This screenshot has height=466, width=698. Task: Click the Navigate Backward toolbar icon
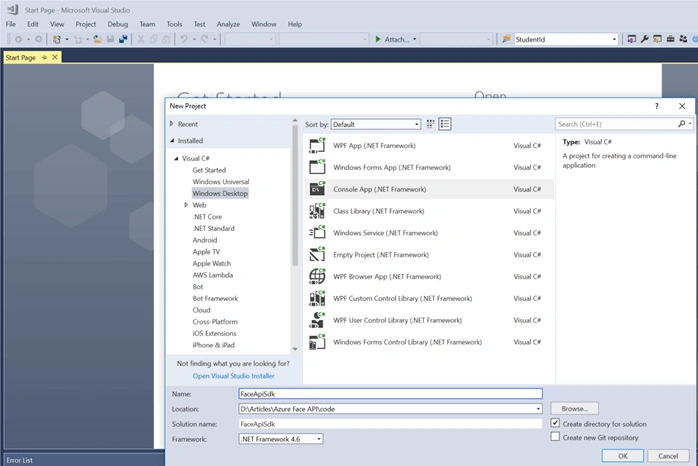(18, 39)
